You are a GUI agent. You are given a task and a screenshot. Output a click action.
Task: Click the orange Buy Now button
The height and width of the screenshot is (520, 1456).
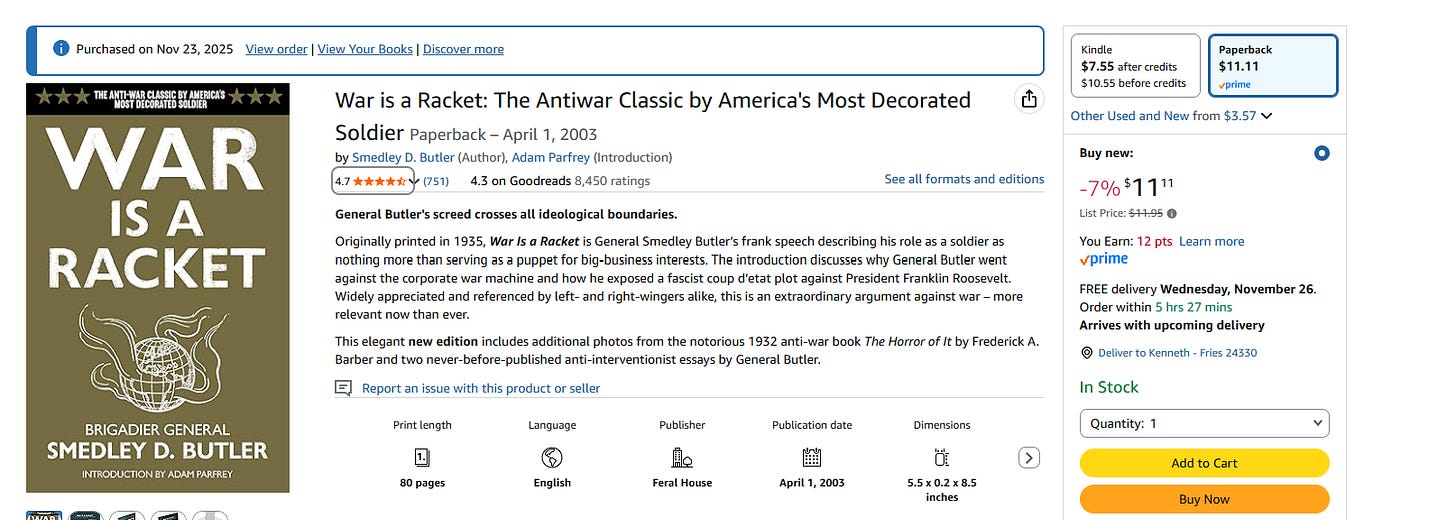tap(1204, 499)
